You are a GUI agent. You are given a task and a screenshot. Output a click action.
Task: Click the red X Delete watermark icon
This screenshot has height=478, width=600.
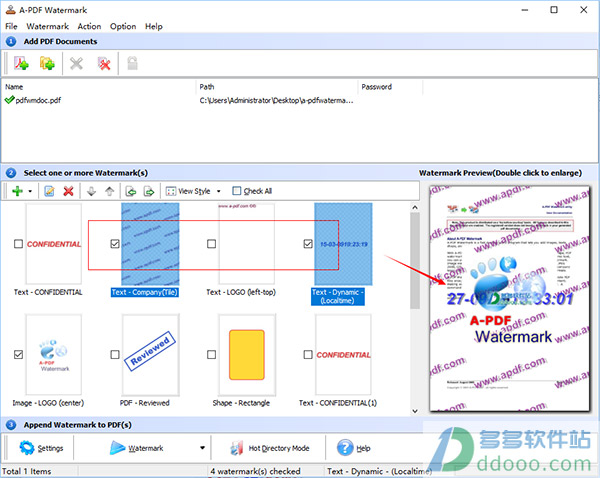68,191
